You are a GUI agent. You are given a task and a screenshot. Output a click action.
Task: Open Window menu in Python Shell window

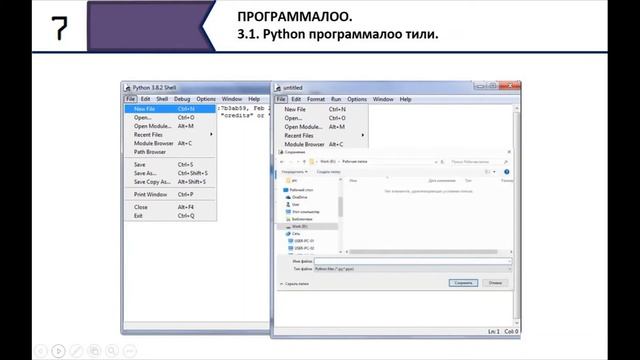click(232, 99)
